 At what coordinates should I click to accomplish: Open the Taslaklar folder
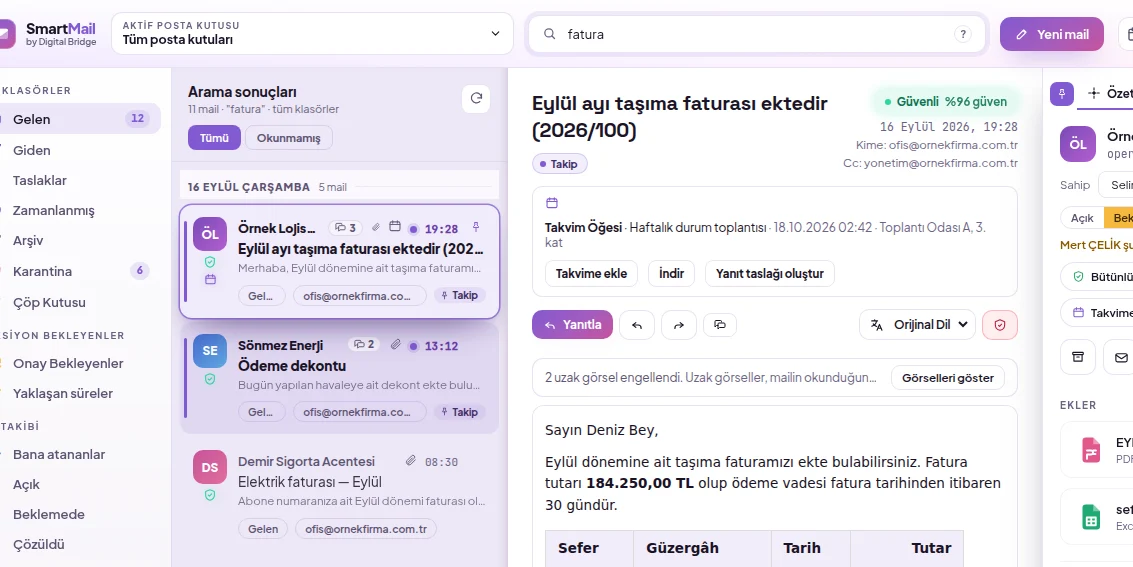[x=80, y=181]
